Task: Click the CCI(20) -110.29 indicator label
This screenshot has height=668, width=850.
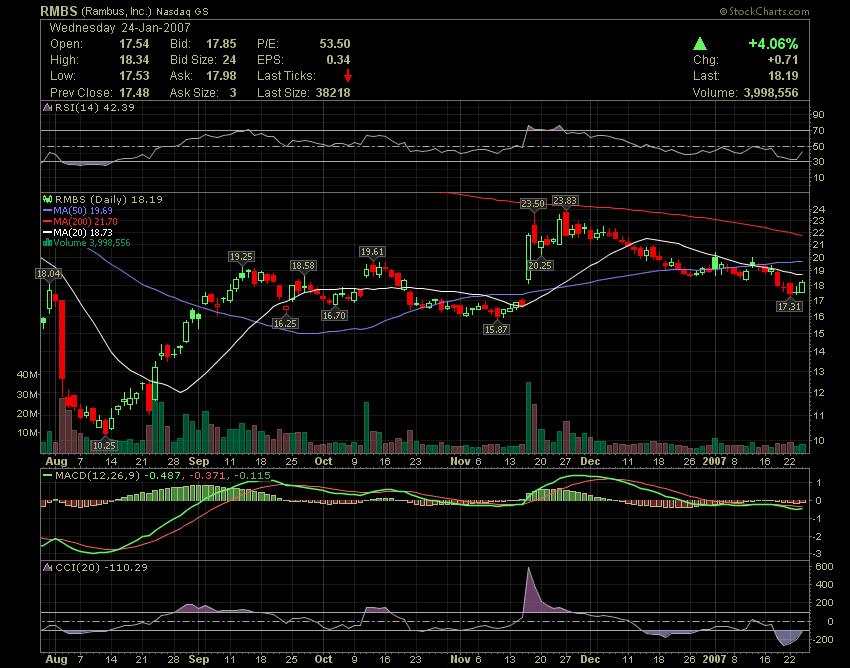Action: point(101,567)
